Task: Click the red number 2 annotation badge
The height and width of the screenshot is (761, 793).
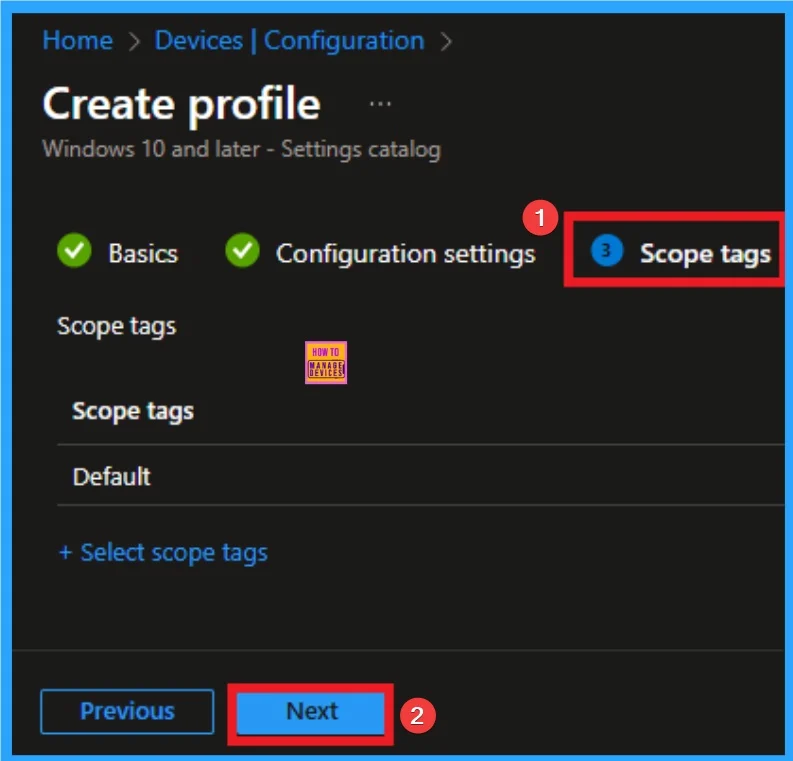Action: [x=418, y=716]
